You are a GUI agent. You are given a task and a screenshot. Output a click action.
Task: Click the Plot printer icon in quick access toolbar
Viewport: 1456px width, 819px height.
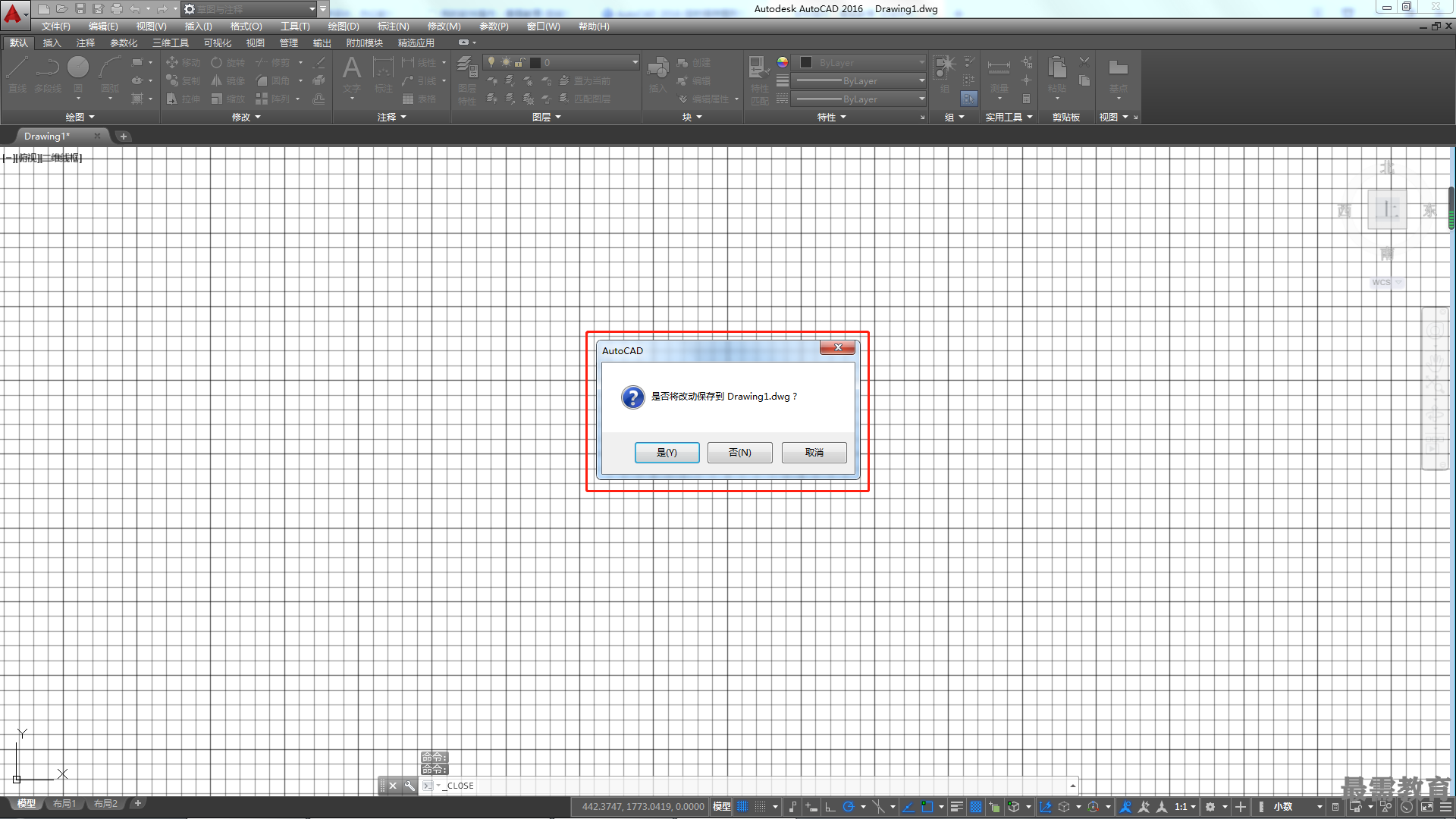tap(116, 9)
